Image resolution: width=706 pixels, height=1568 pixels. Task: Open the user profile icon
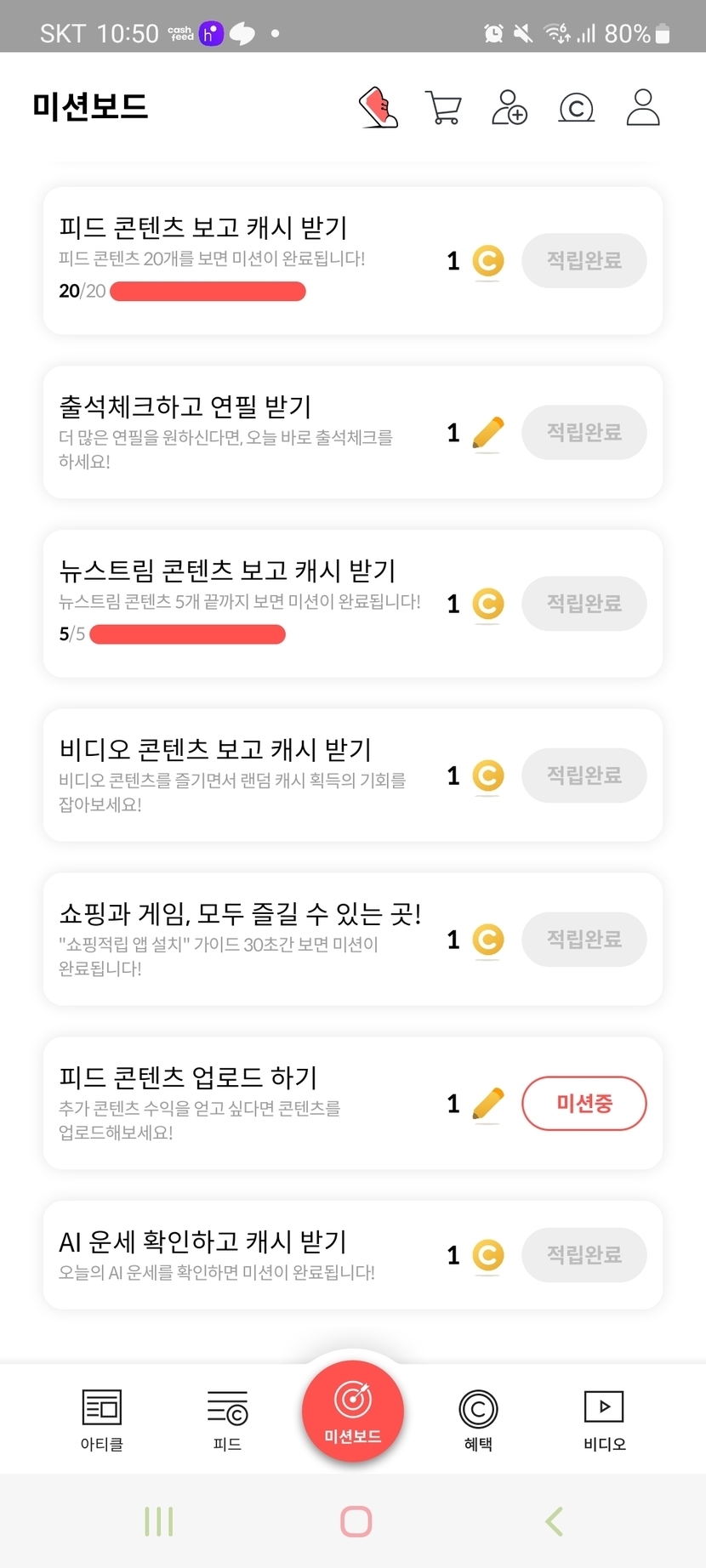pyautogui.click(x=643, y=108)
